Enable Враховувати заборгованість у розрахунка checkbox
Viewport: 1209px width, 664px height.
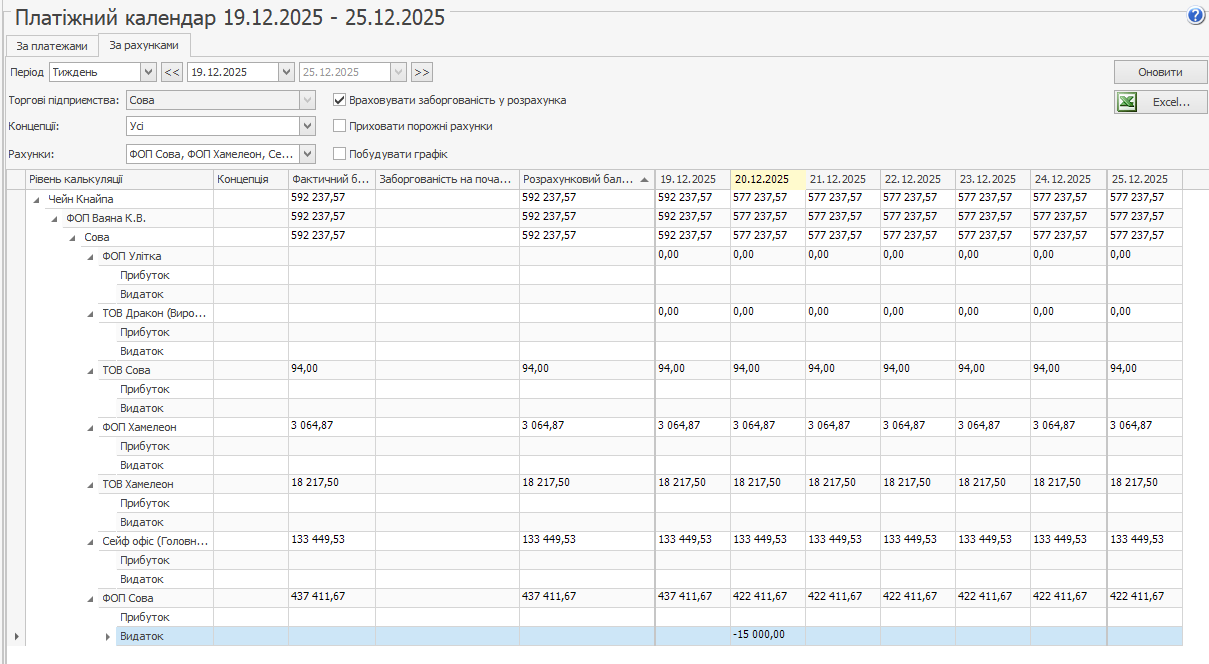tap(340, 100)
